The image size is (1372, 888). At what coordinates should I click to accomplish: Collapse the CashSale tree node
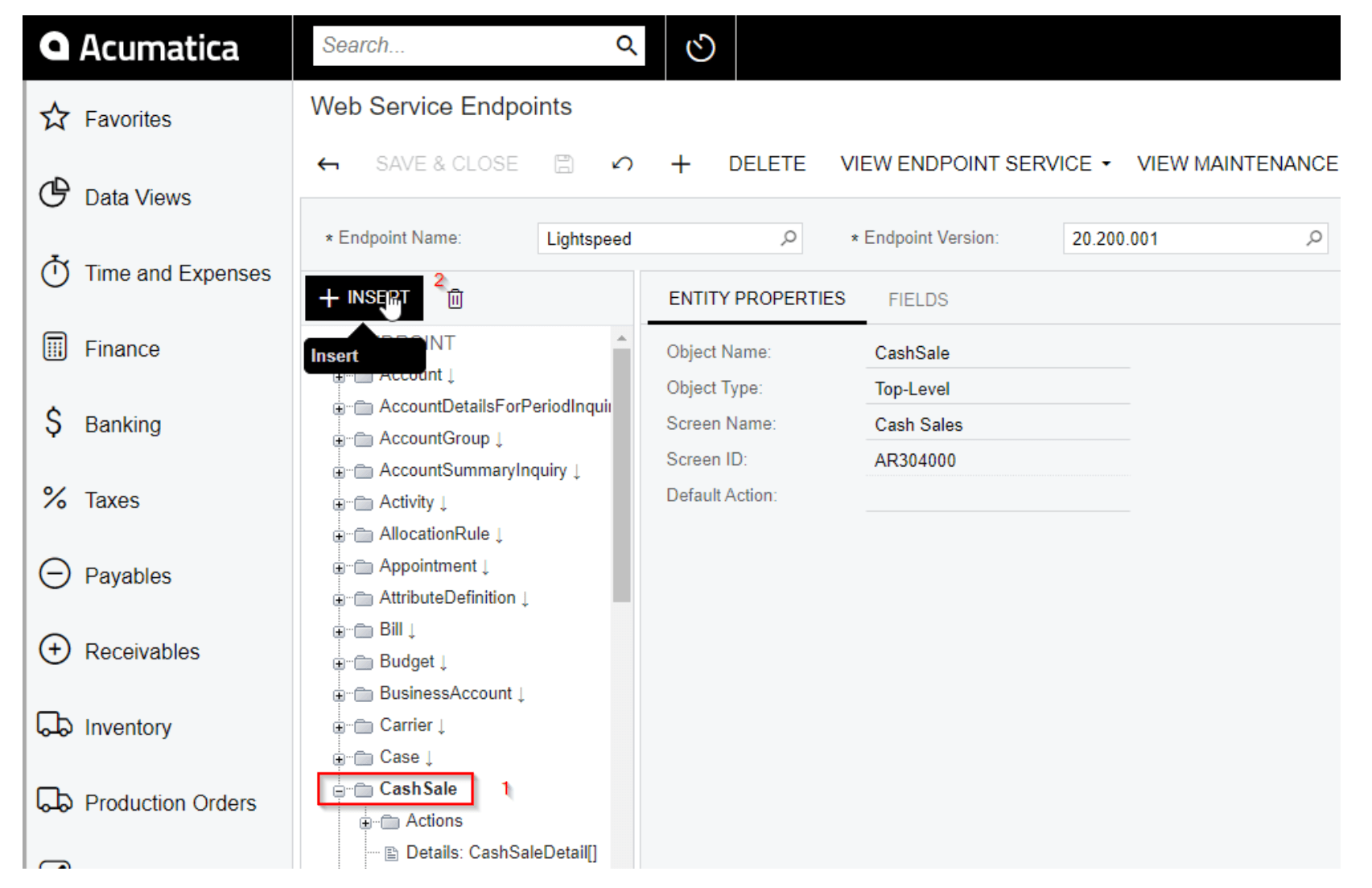pyautogui.click(x=339, y=791)
